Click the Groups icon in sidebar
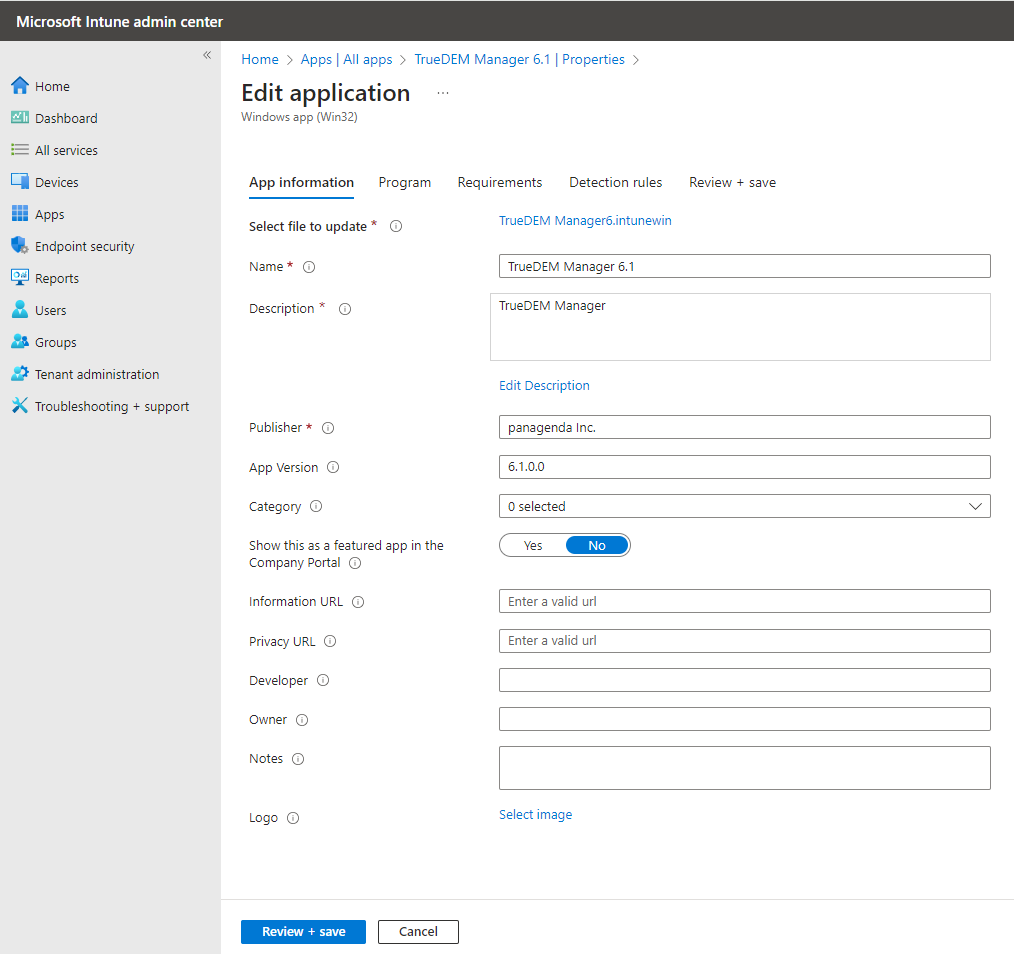1014x954 pixels. (x=19, y=342)
